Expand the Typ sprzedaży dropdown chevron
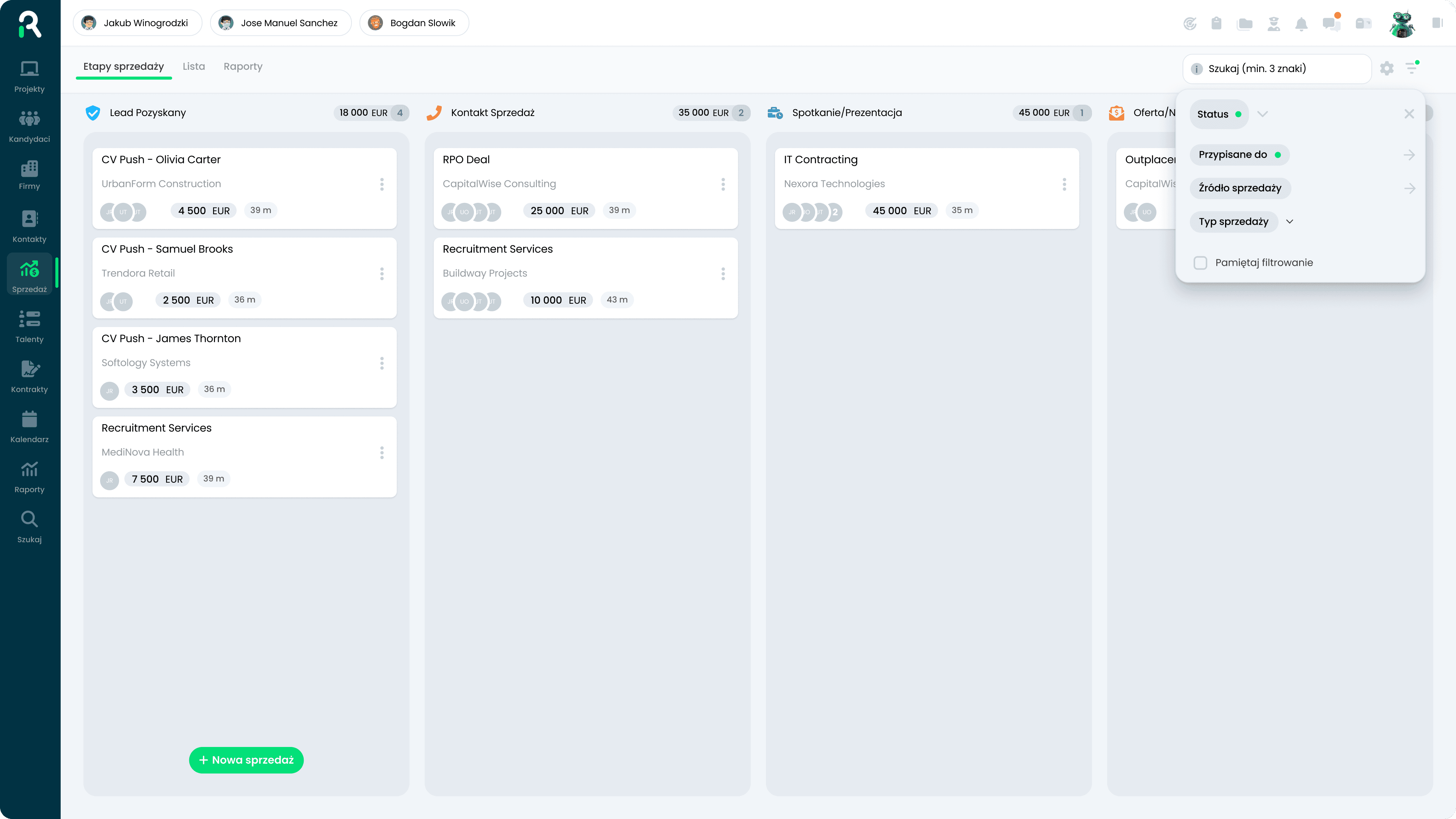Viewport: 1456px width, 819px height. [1290, 221]
